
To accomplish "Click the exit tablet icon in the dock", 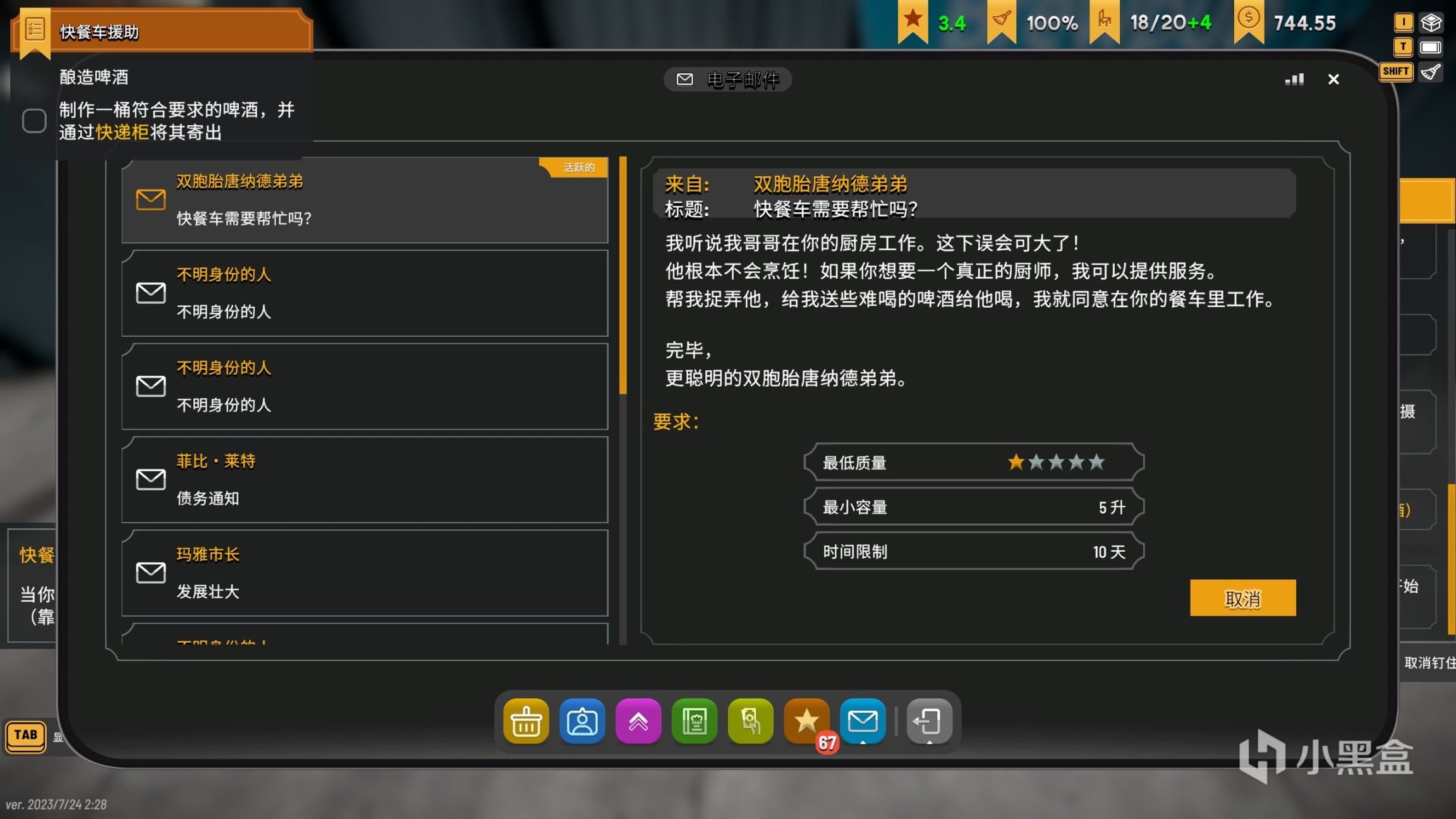I will coord(929,721).
